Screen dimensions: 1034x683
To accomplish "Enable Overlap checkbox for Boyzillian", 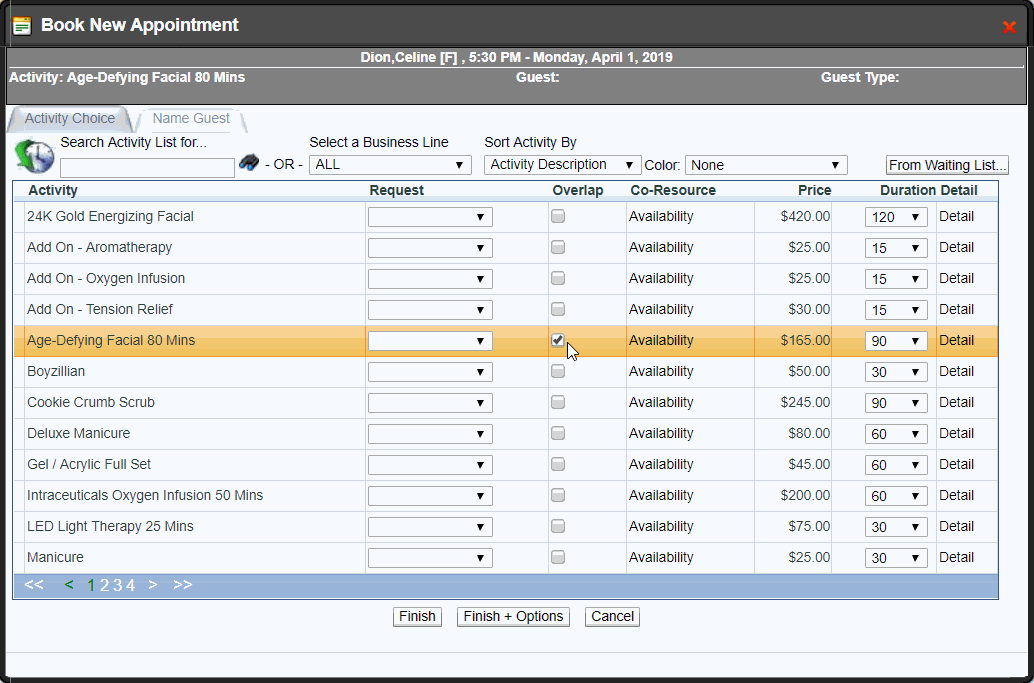I will point(558,371).
